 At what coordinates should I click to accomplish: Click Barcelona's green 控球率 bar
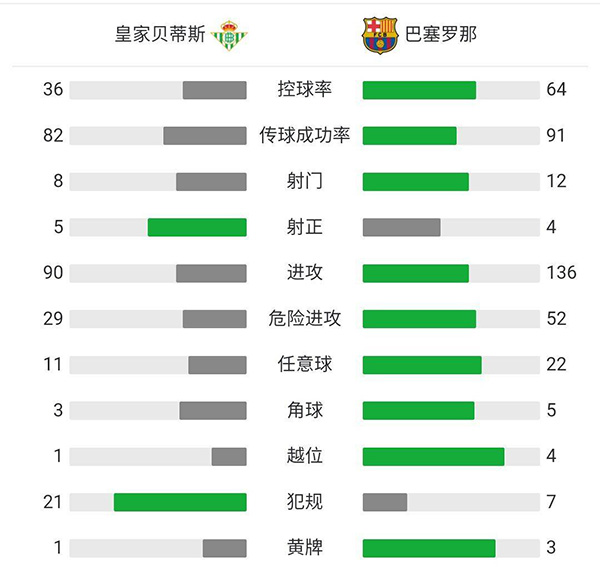click(419, 90)
